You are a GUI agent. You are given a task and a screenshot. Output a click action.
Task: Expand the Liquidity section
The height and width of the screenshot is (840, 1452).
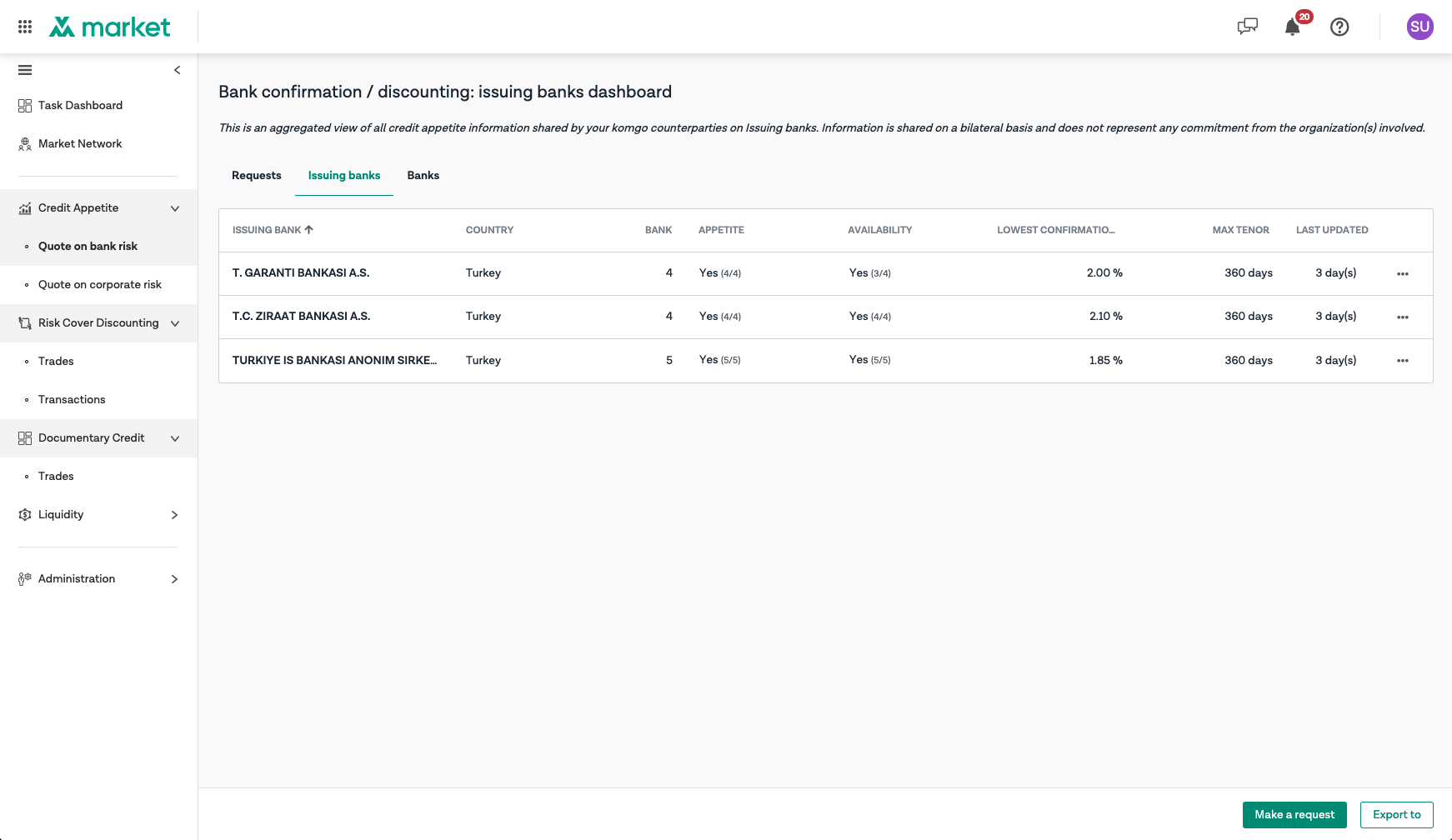(174, 515)
